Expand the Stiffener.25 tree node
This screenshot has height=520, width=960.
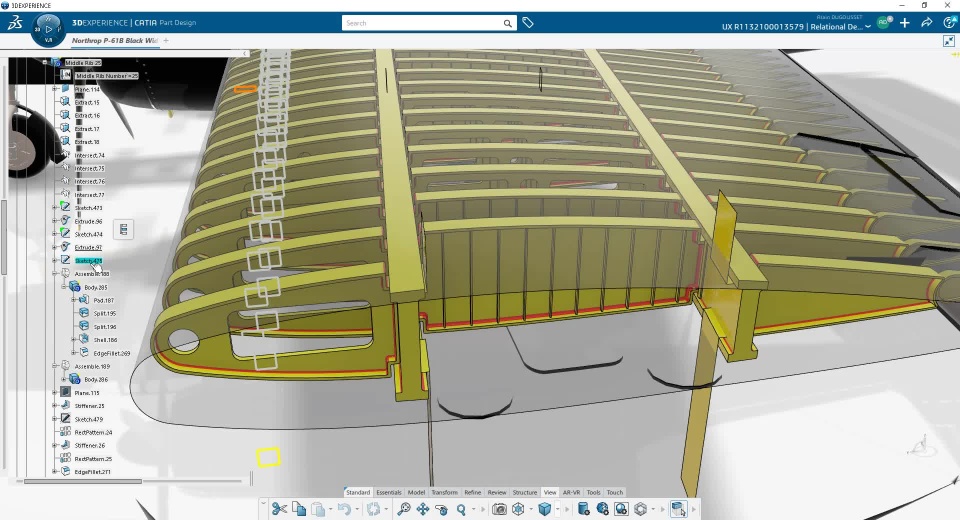tap(54, 405)
